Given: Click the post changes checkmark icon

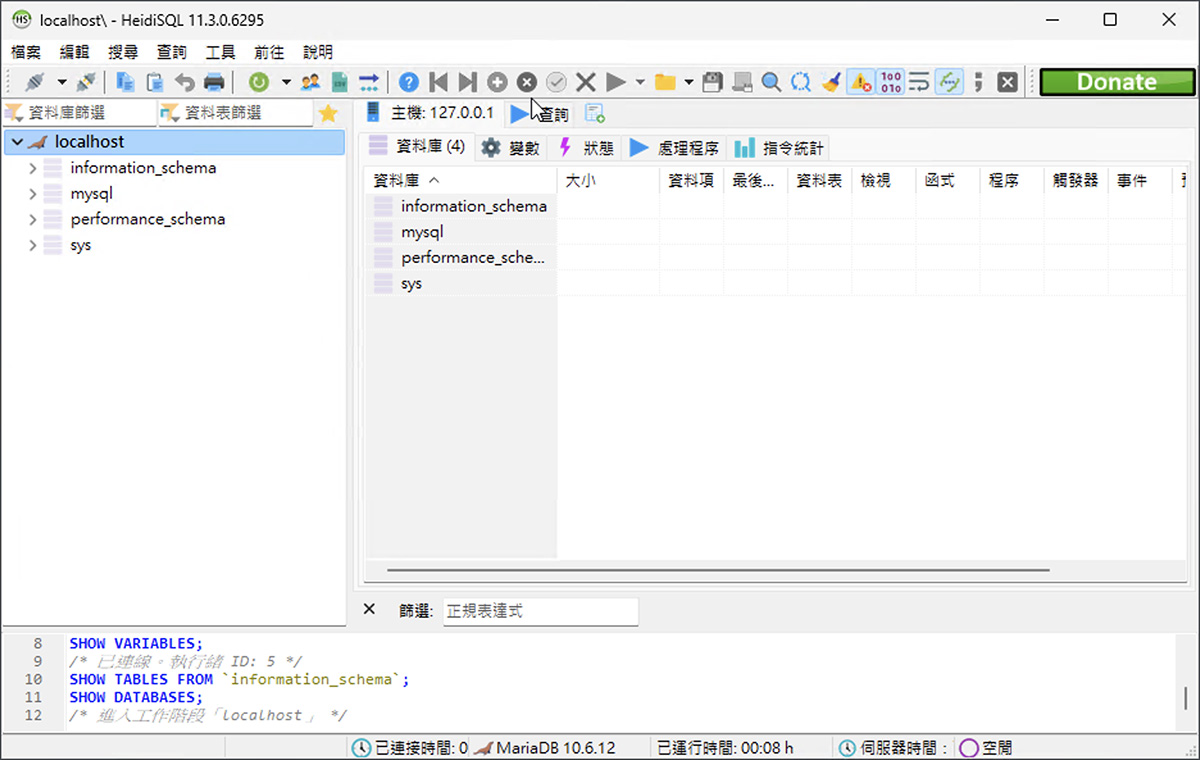Looking at the screenshot, I should [556, 82].
